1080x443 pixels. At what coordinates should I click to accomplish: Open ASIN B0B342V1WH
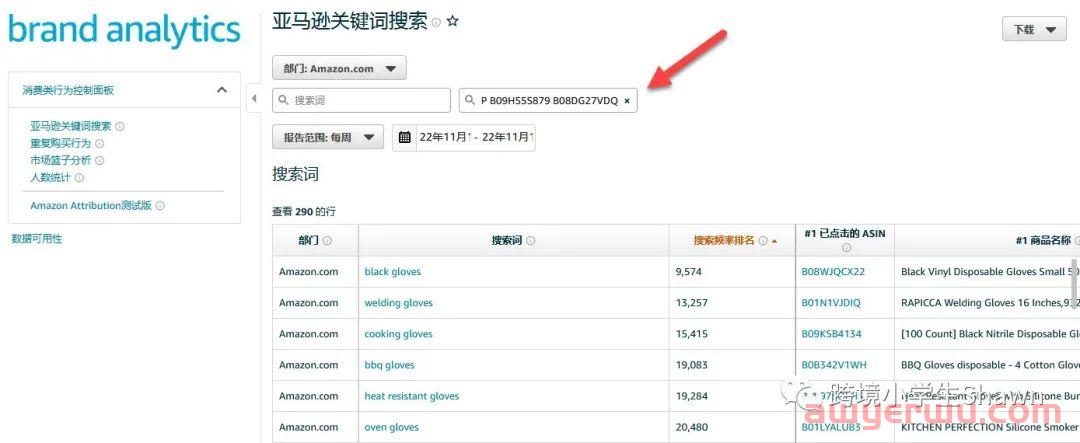pos(834,364)
